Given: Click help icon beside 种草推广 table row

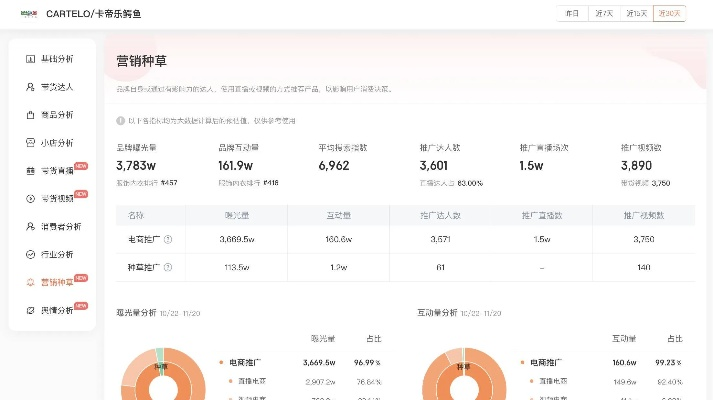Looking at the screenshot, I should 168,268.
